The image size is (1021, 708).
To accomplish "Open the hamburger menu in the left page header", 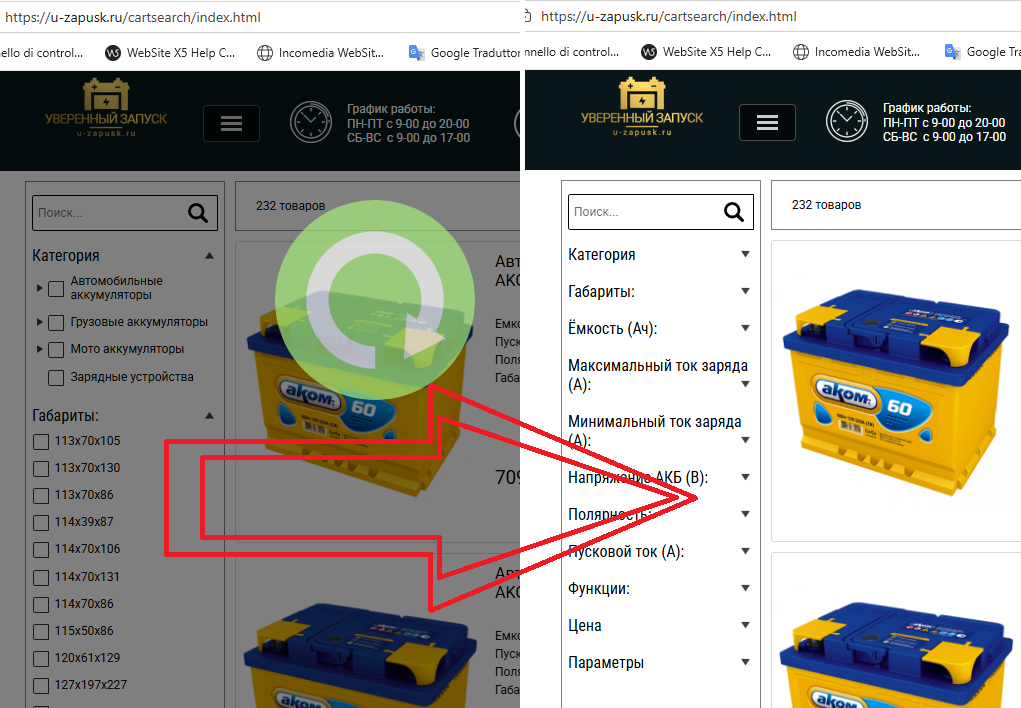I will pyautogui.click(x=231, y=123).
